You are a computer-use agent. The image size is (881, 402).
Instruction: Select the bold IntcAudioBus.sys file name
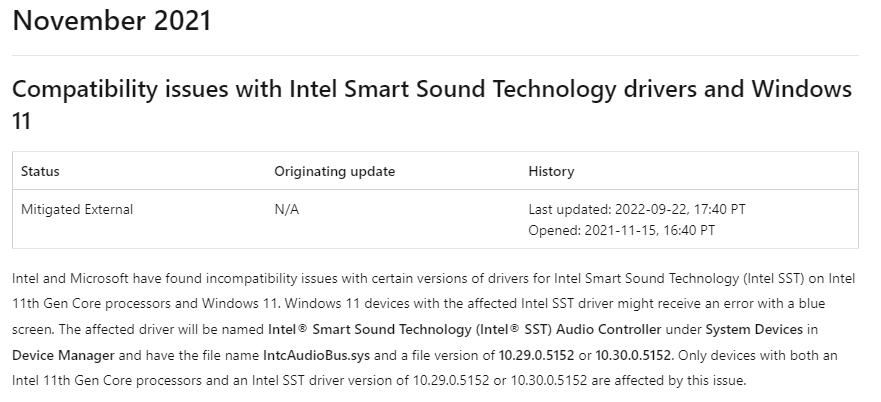[315, 354]
